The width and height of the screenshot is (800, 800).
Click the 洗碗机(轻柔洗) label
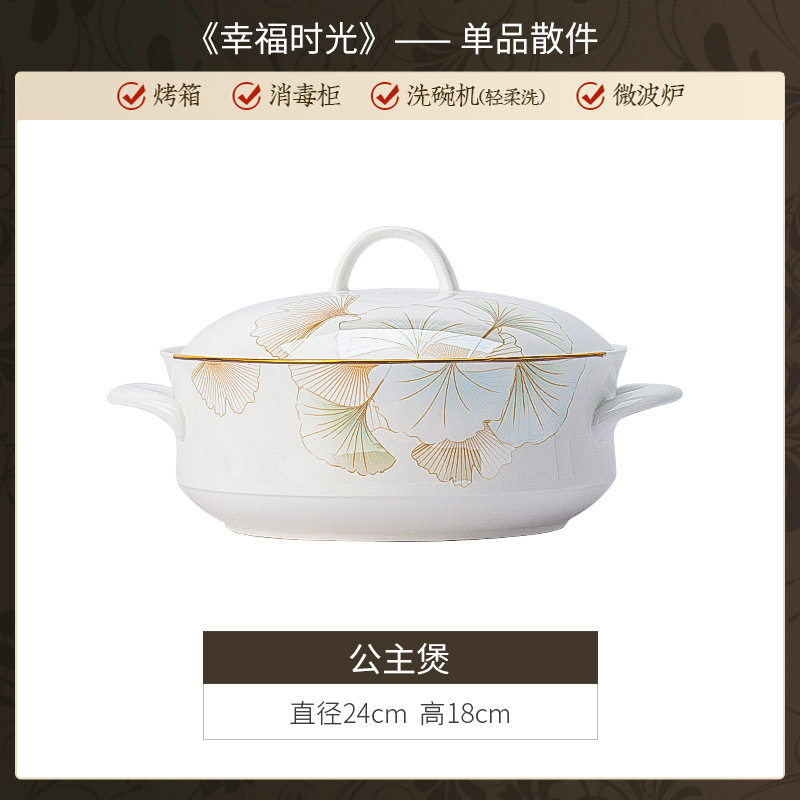pyautogui.click(x=476, y=96)
